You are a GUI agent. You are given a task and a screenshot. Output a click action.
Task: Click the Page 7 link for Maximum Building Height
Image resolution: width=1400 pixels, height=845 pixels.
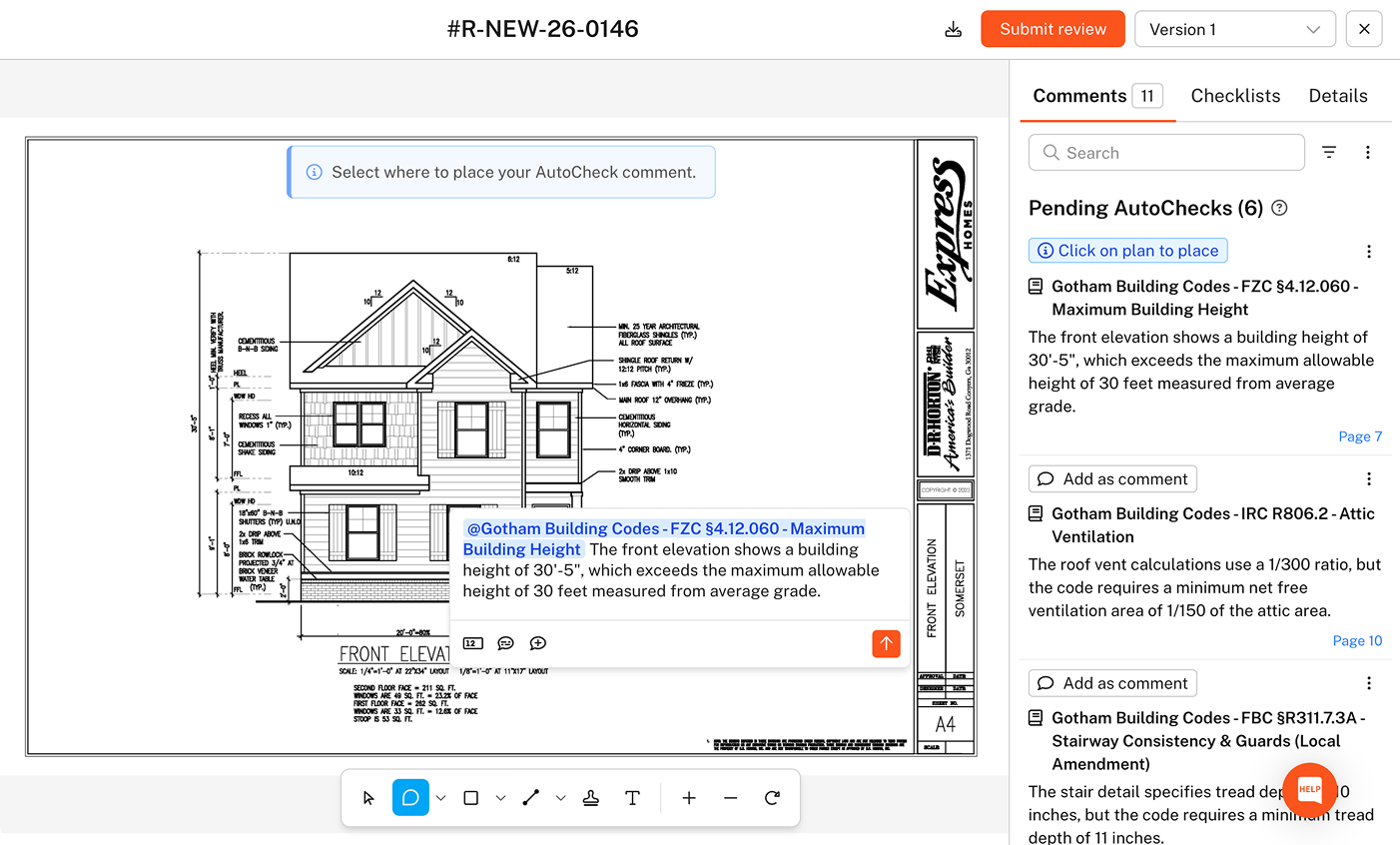tap(1360, 435)
